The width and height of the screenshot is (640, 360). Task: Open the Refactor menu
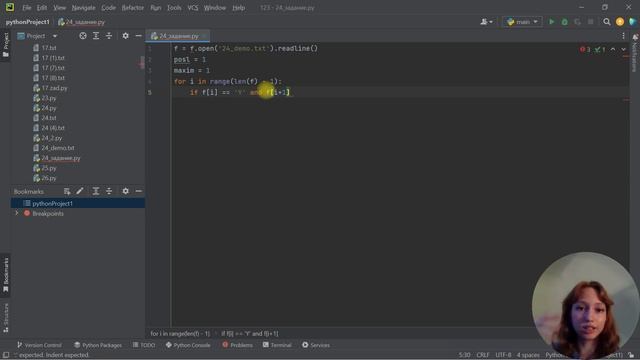(133, 8)
